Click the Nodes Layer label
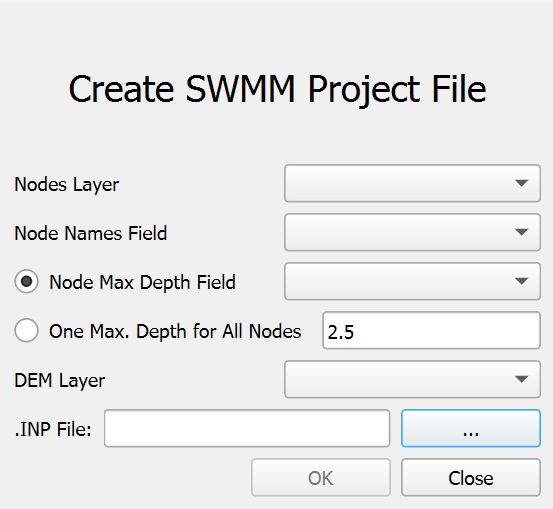Image resolution: width=553 pixels, height=509 pixels. point(67,184)
